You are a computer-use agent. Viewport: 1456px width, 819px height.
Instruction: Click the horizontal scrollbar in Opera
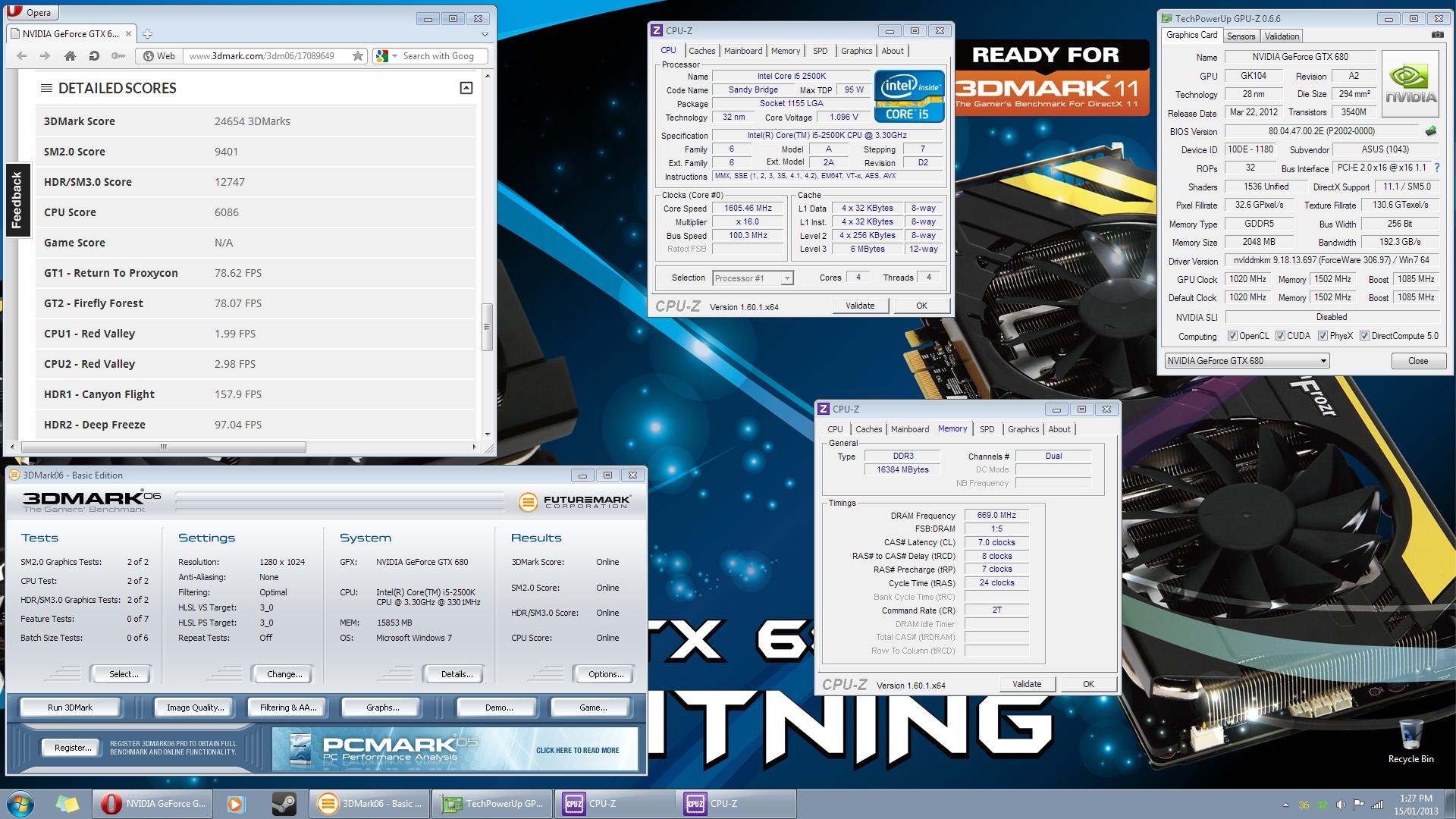tap(163, 447)
